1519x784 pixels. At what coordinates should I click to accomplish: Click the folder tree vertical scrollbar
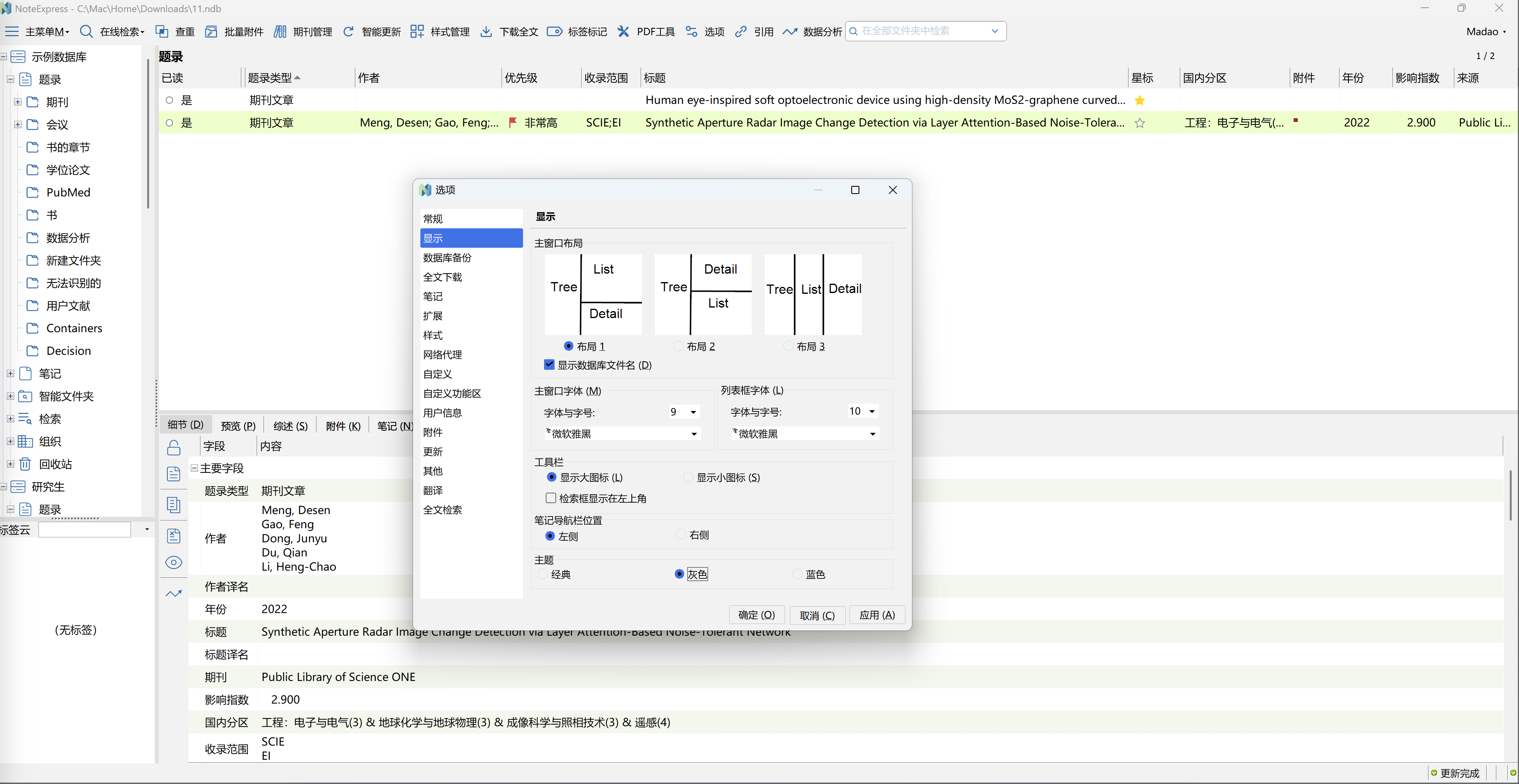tap(148, 133)
